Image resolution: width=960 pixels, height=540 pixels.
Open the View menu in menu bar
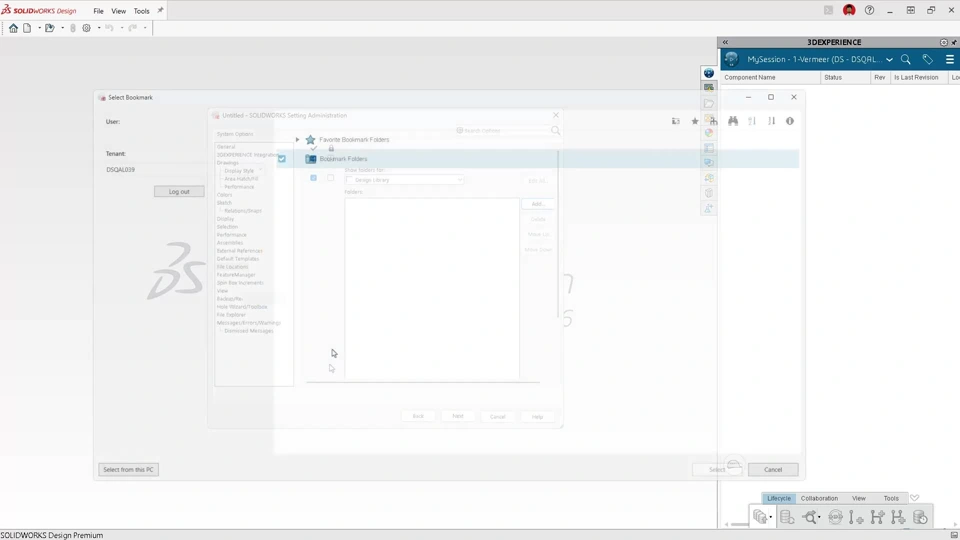coord(119,11)
